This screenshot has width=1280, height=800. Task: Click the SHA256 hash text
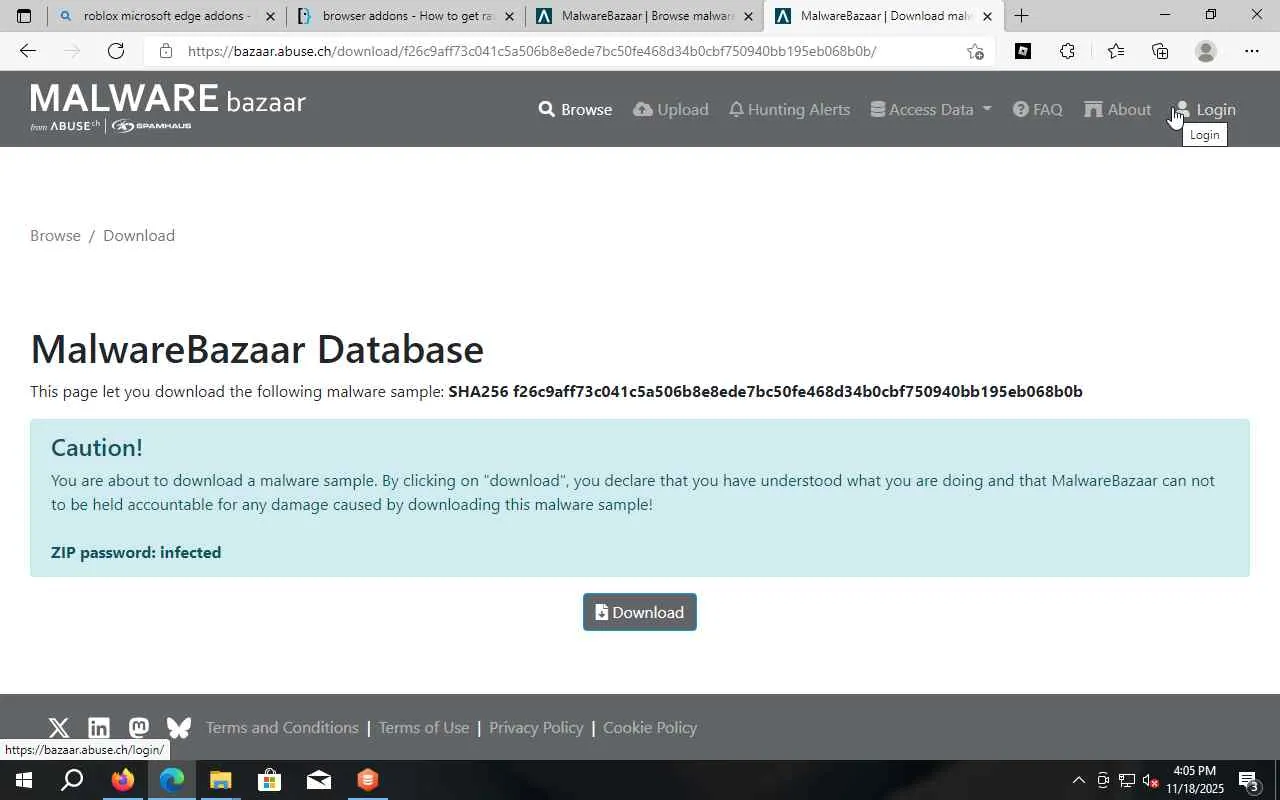pos(765,391)
